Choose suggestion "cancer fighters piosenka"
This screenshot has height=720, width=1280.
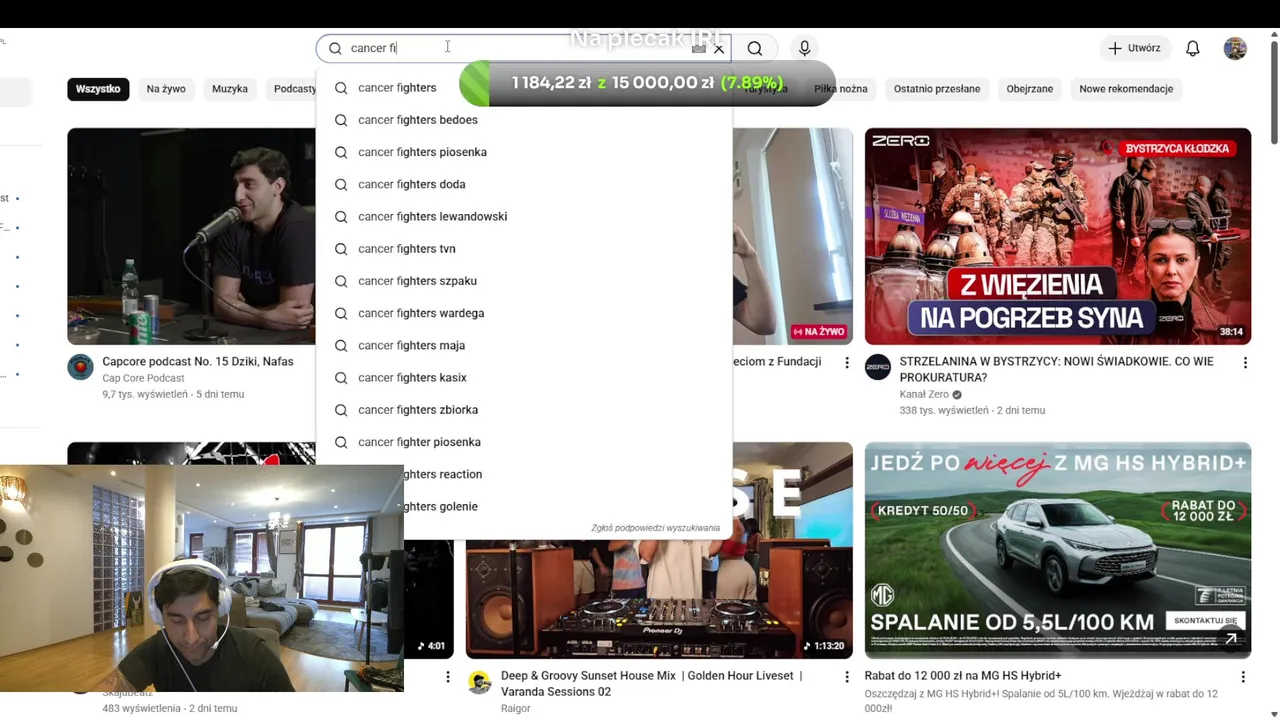(x=524, y=152)
